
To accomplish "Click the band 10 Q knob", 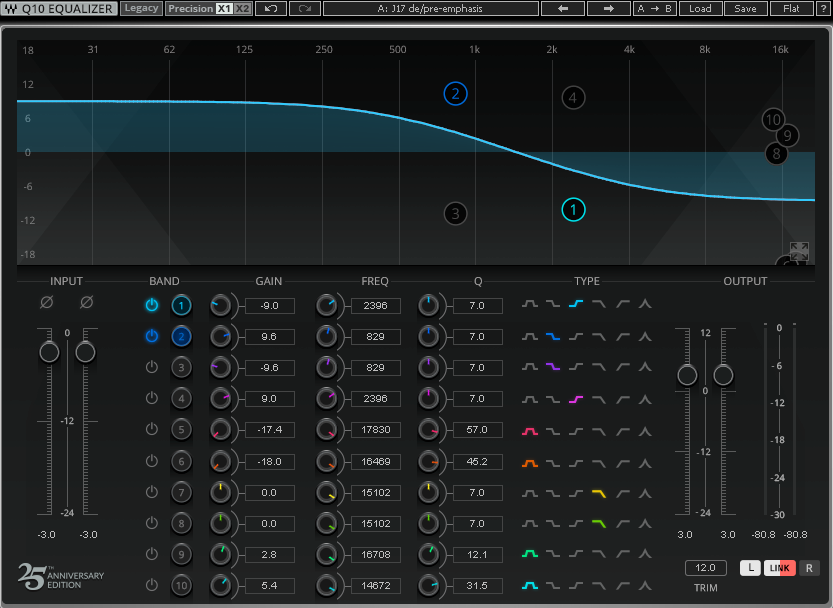I will (428, 586).
